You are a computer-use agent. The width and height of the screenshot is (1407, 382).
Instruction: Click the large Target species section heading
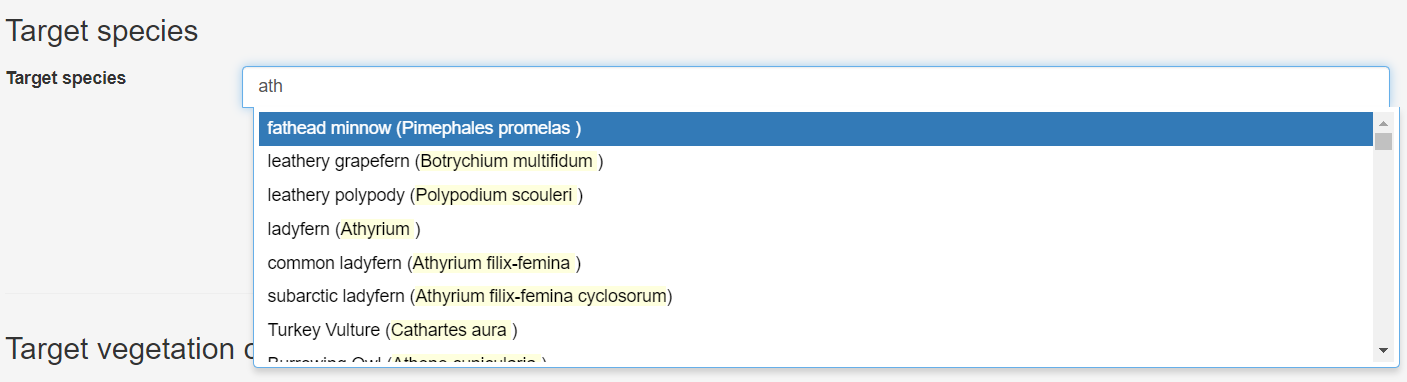coord(102,31)
